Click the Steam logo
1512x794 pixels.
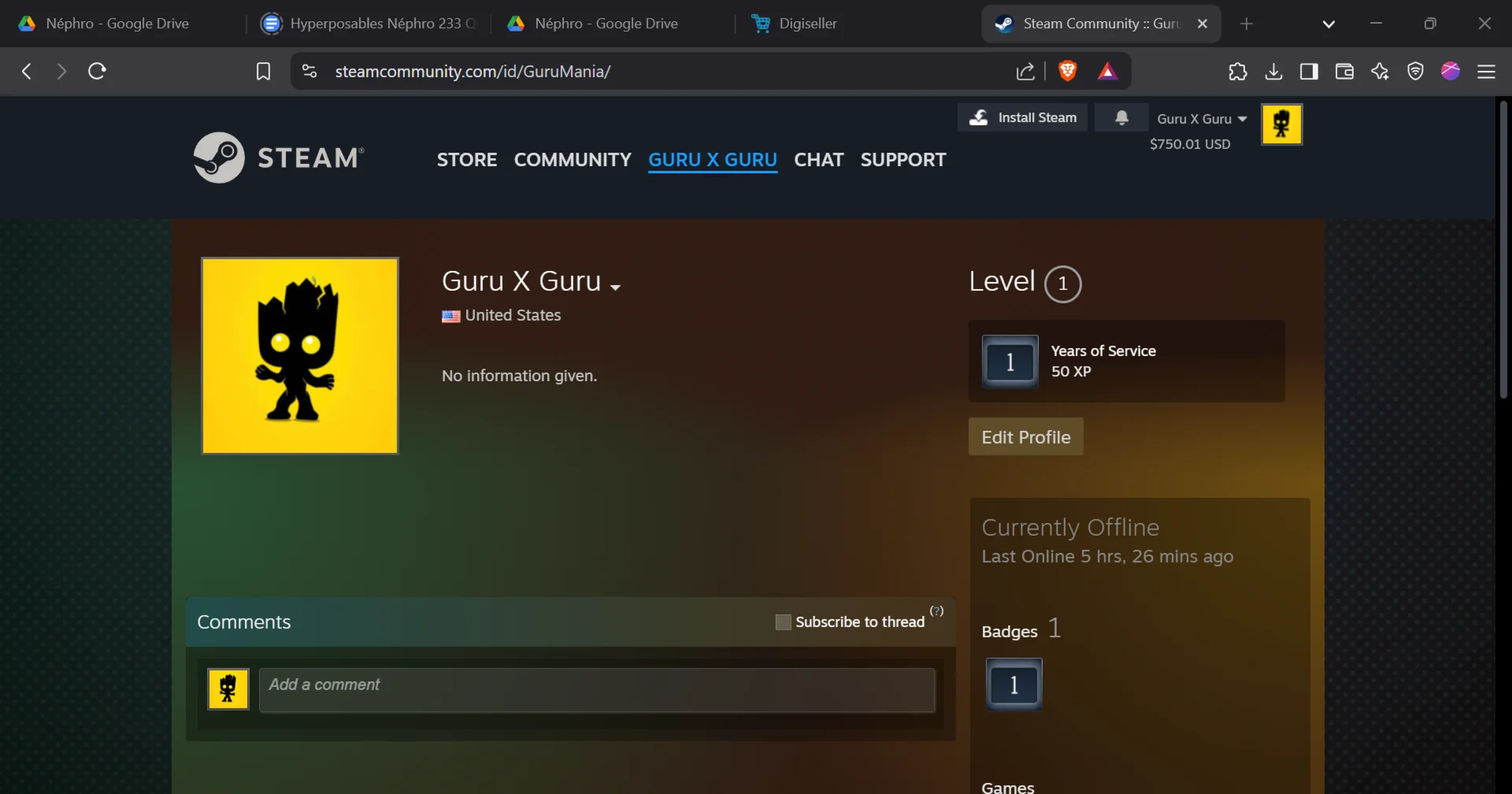pyautogui.click(x=279, y=158)
